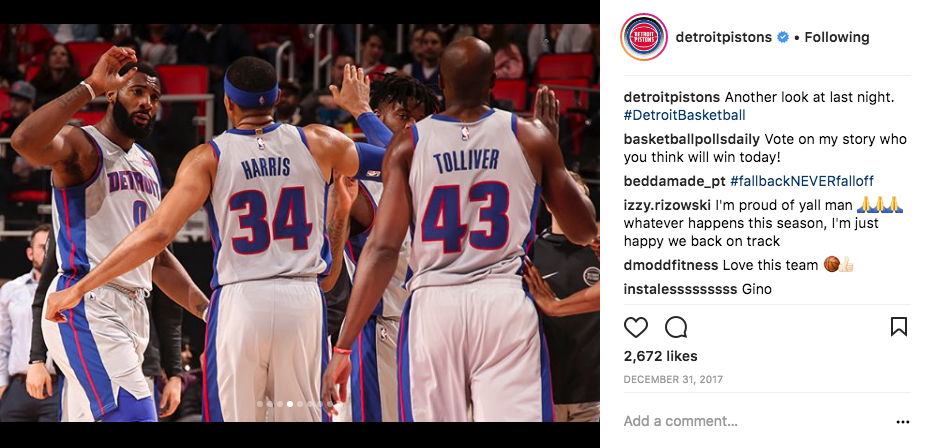
Task: Focus the Add a comment field
Action: click(x=756, y=421)
